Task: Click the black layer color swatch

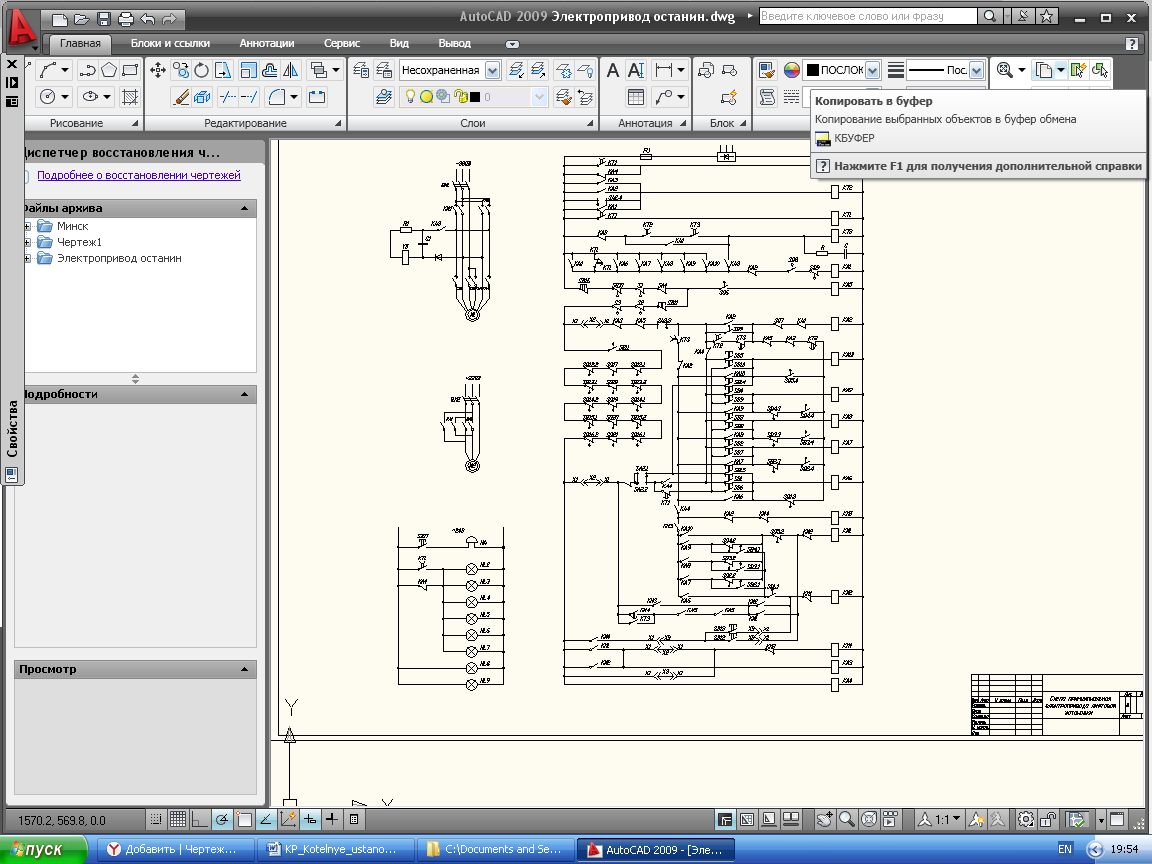Action: (475, 97)
